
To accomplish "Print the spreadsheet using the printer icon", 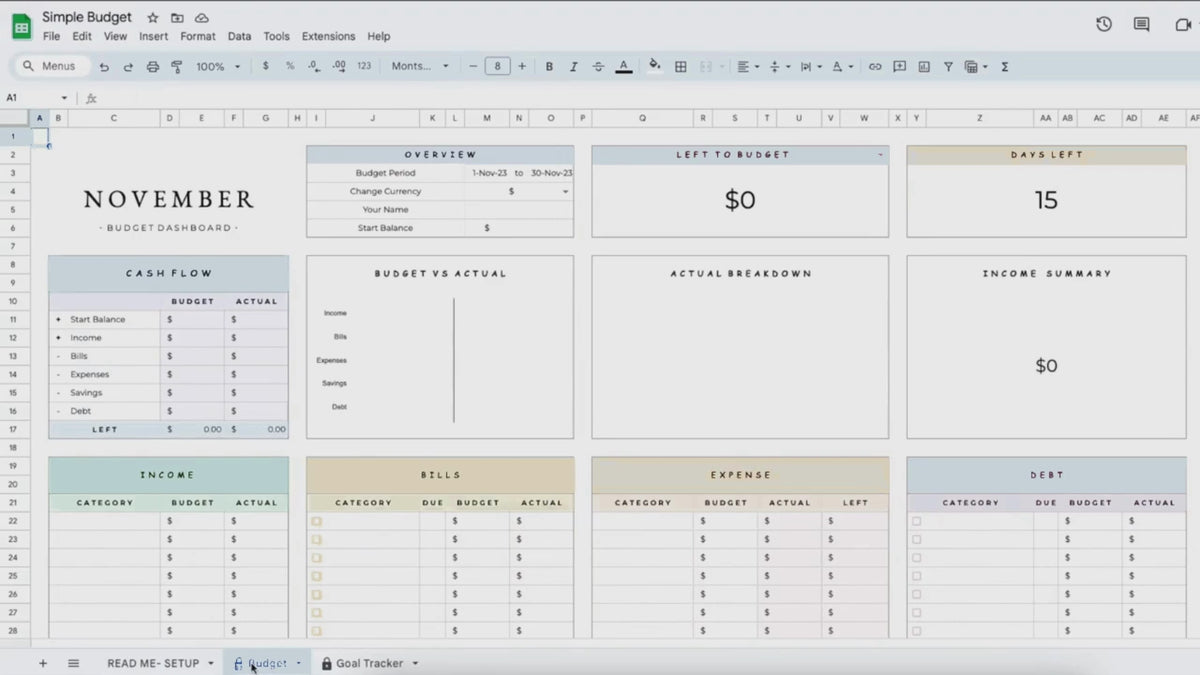I will [x=153, y=67].
